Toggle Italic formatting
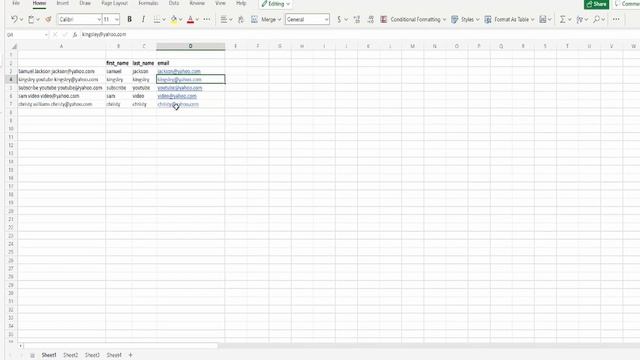Viewport: 640px width, 360px height. click(x=143, y=19)
